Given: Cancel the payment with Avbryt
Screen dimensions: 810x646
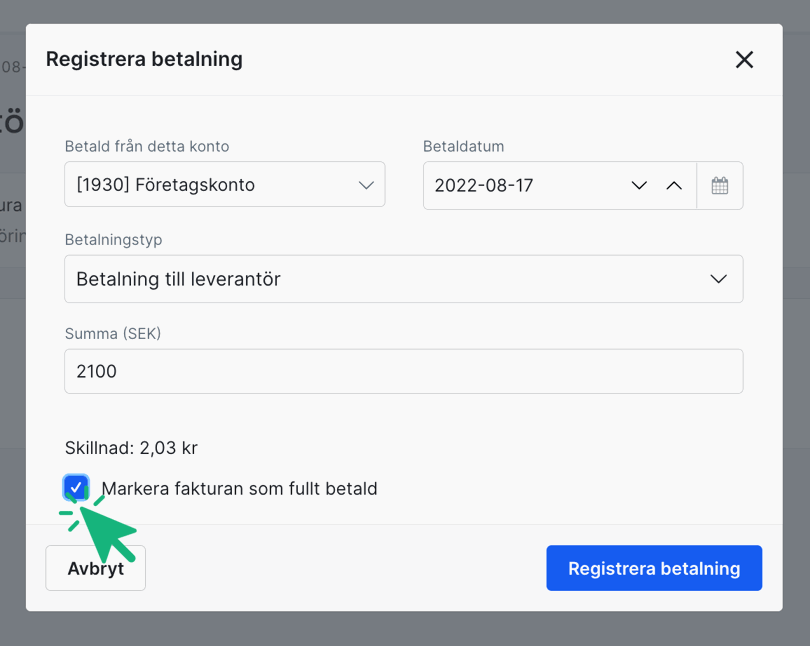Looking at the screenshot, I should 95,568.
